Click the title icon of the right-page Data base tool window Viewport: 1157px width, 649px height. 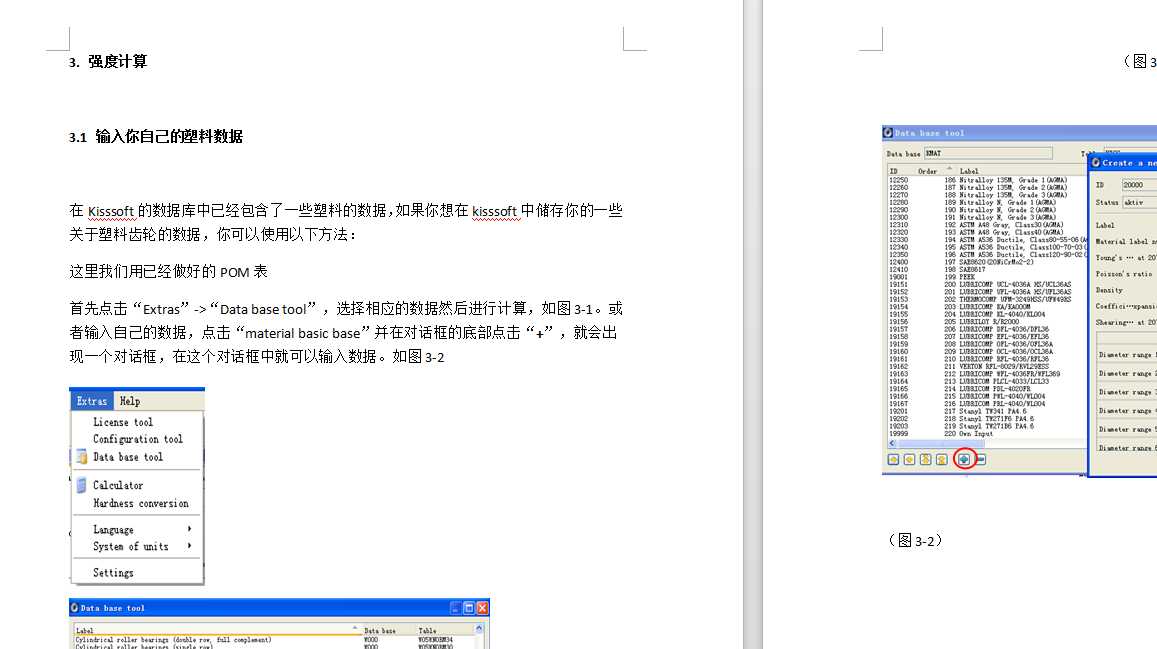pyautogui.click(x=888, y=133)
